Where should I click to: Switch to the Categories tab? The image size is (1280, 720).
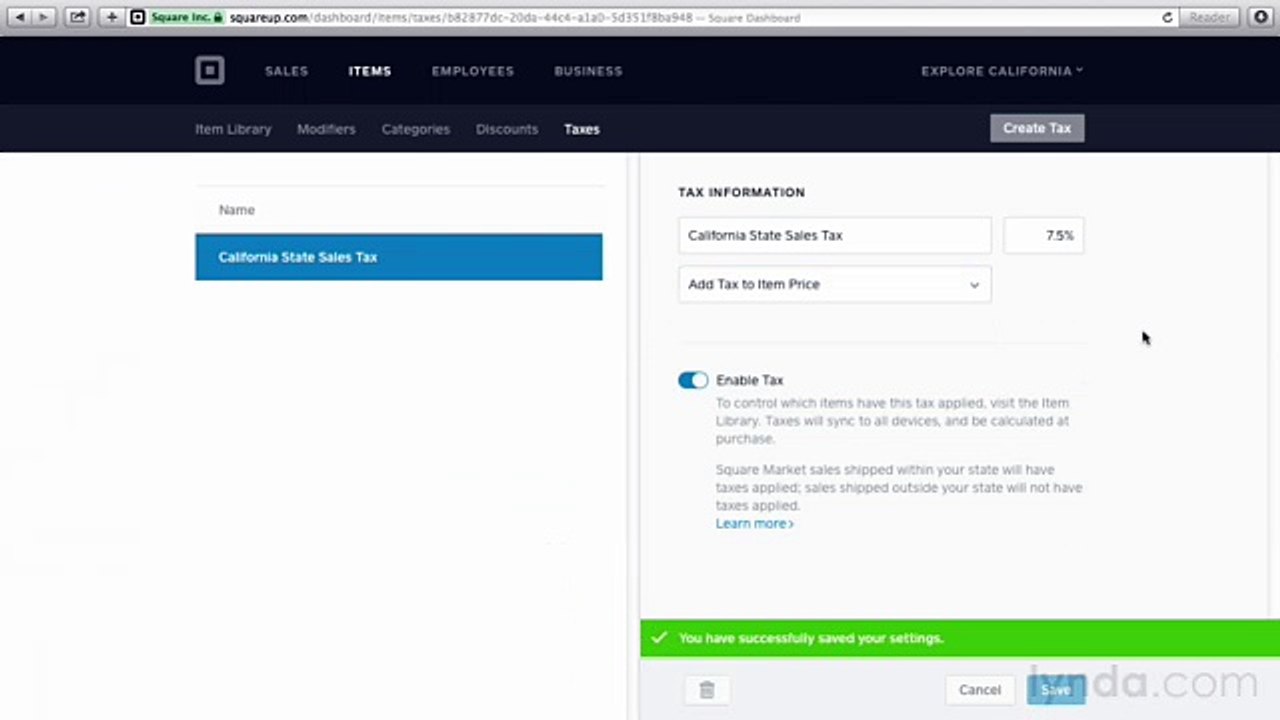pos(415,129)
